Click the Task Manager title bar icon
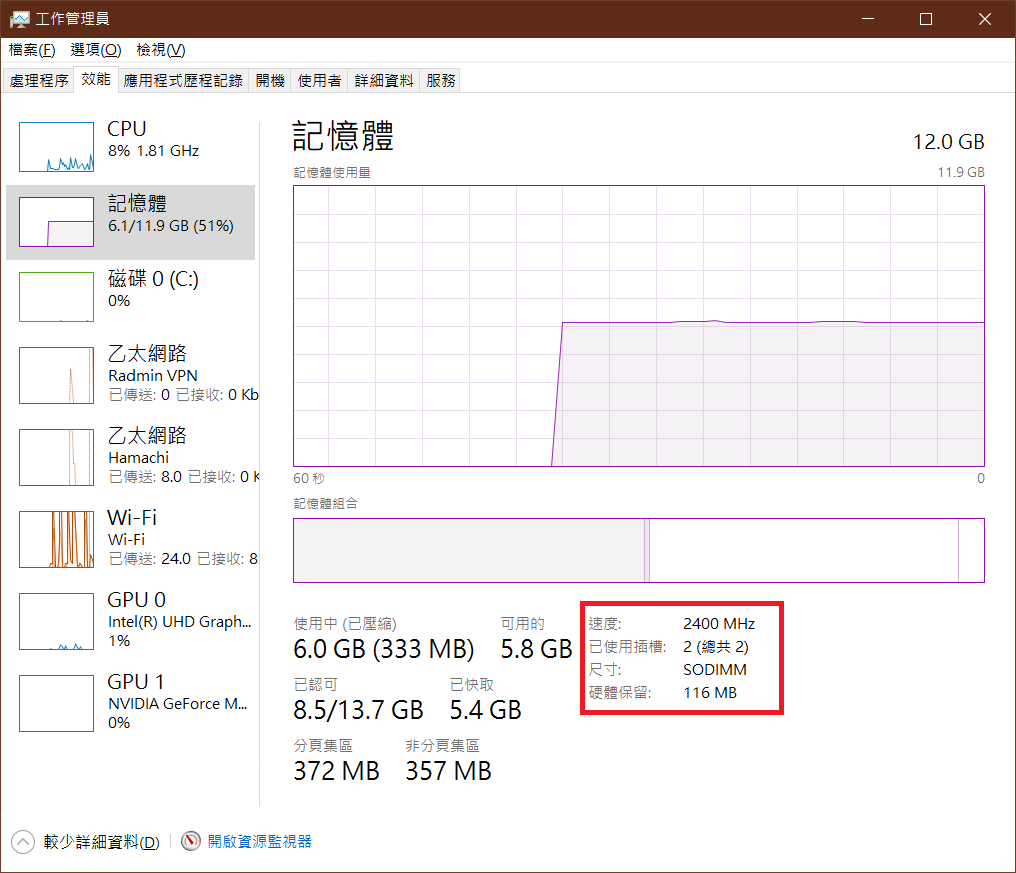Image resolution: width=1016 pixels, height=873 pixels. (x=19, y=19)
